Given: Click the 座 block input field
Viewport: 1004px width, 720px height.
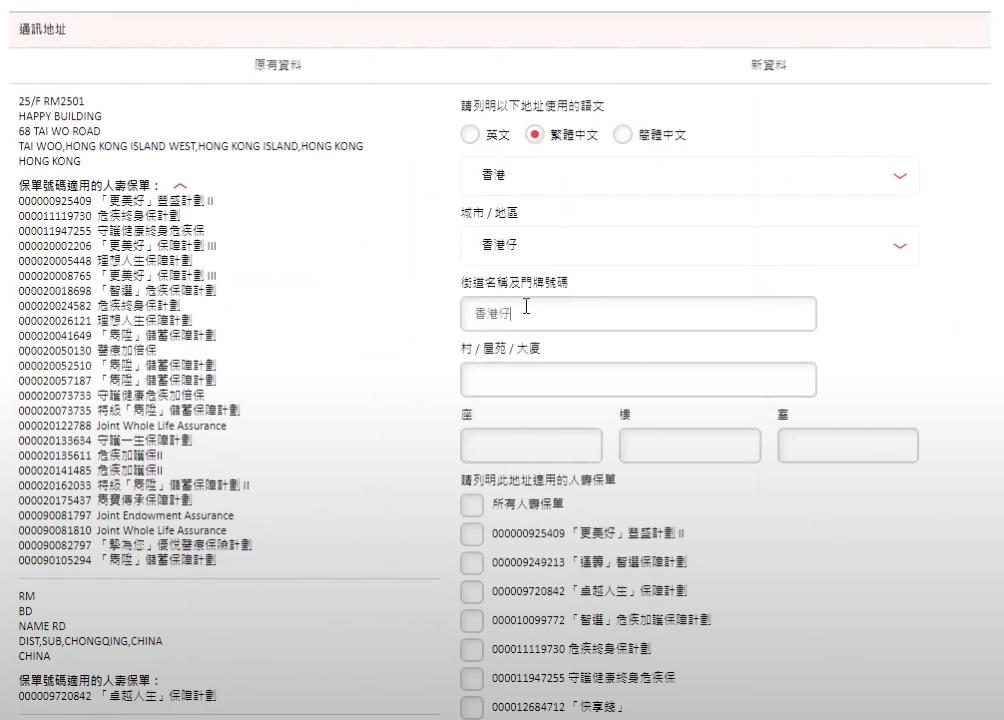Looking at the screenshot, I should click(529, 445).
